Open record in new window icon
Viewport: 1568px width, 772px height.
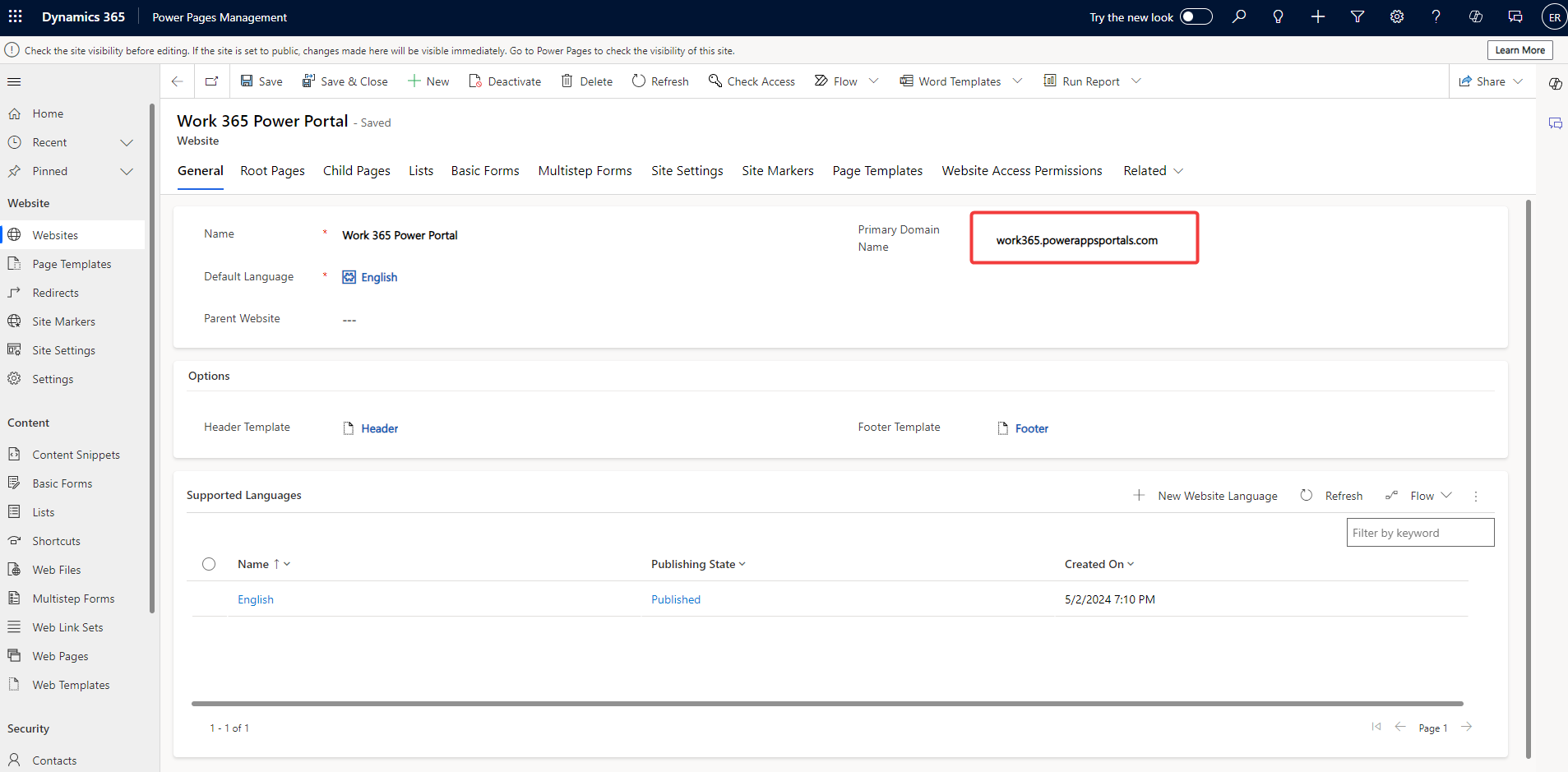click(x=212, y=81)
